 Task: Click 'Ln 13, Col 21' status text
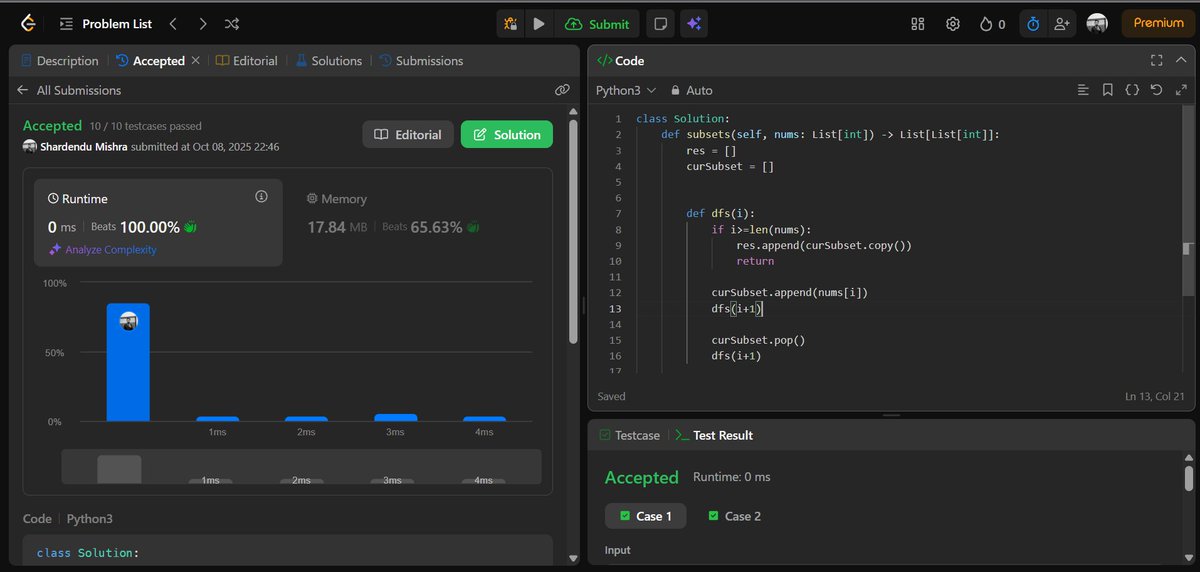pyautogui.click(x=1153, y=397)
